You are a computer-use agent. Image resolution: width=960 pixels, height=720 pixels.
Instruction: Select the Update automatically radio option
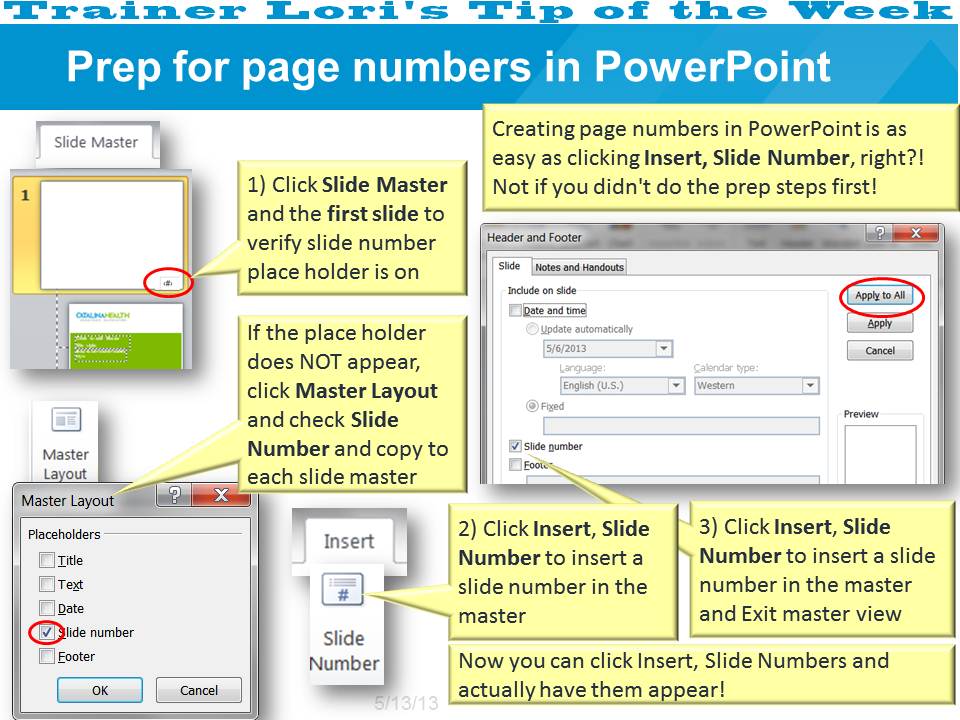tap(532, 329)
